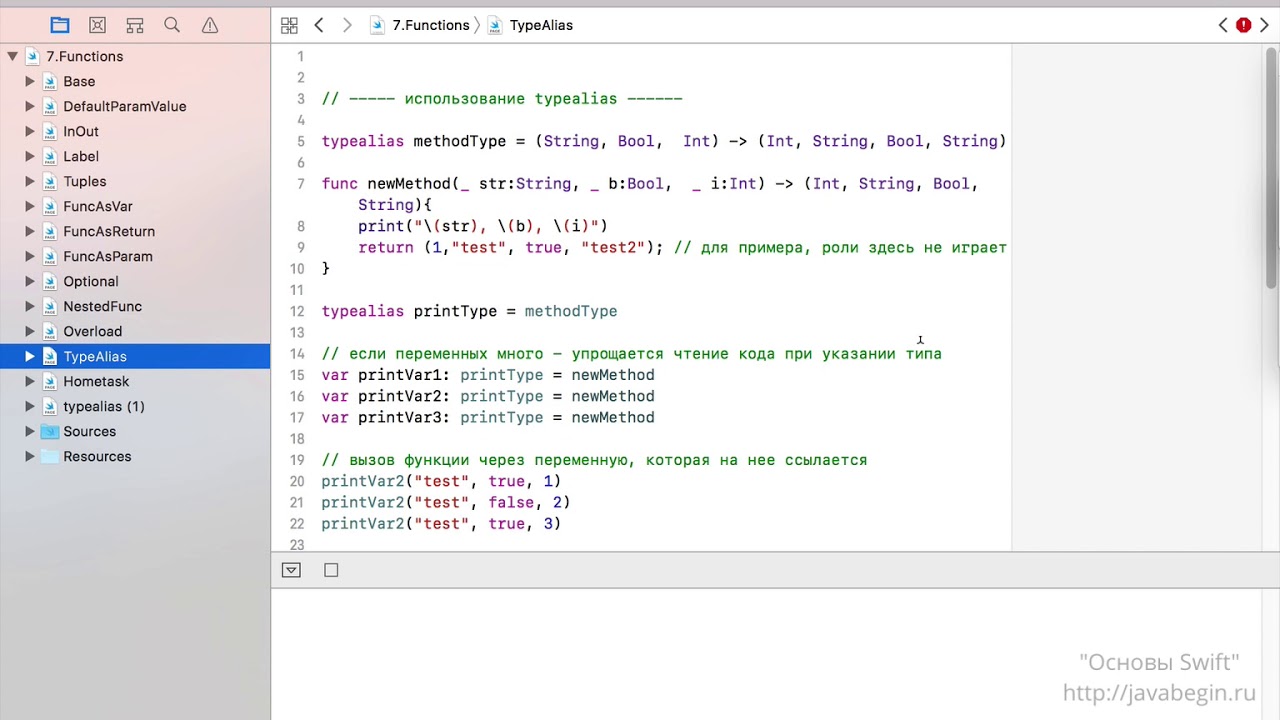Expand the Label disclosure triangle
Viewport: 1280px width, 720px height.
pyautogui.click(x=30, y=156)
